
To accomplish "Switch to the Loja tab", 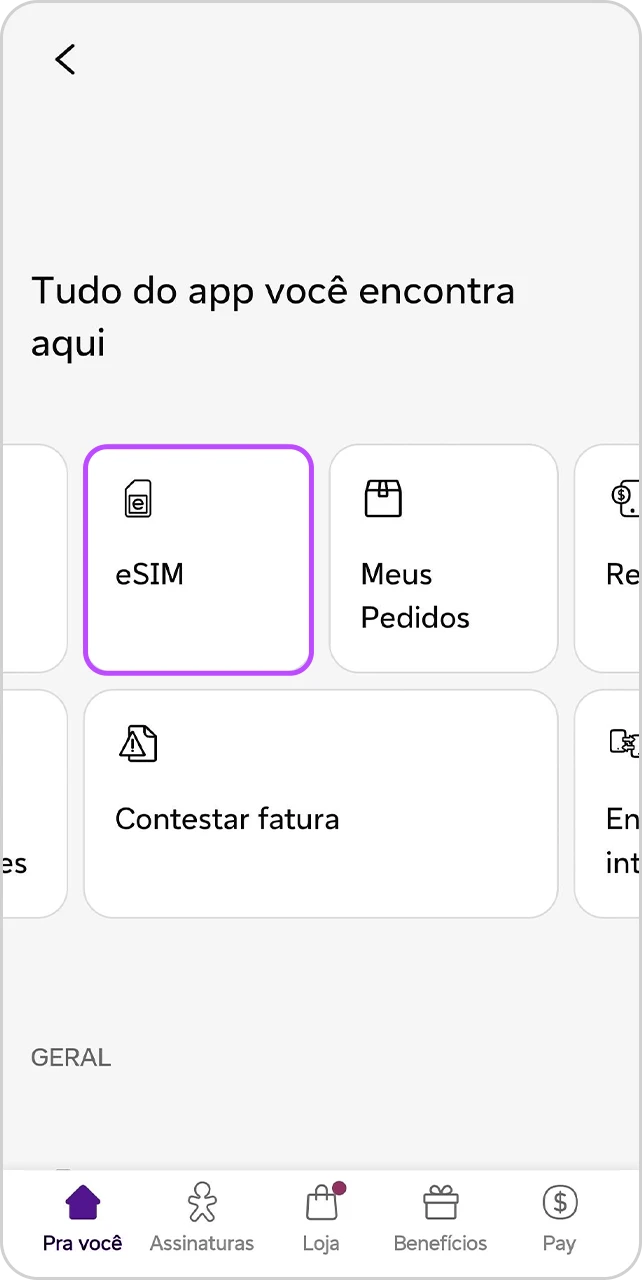I will coord(321,1218).
